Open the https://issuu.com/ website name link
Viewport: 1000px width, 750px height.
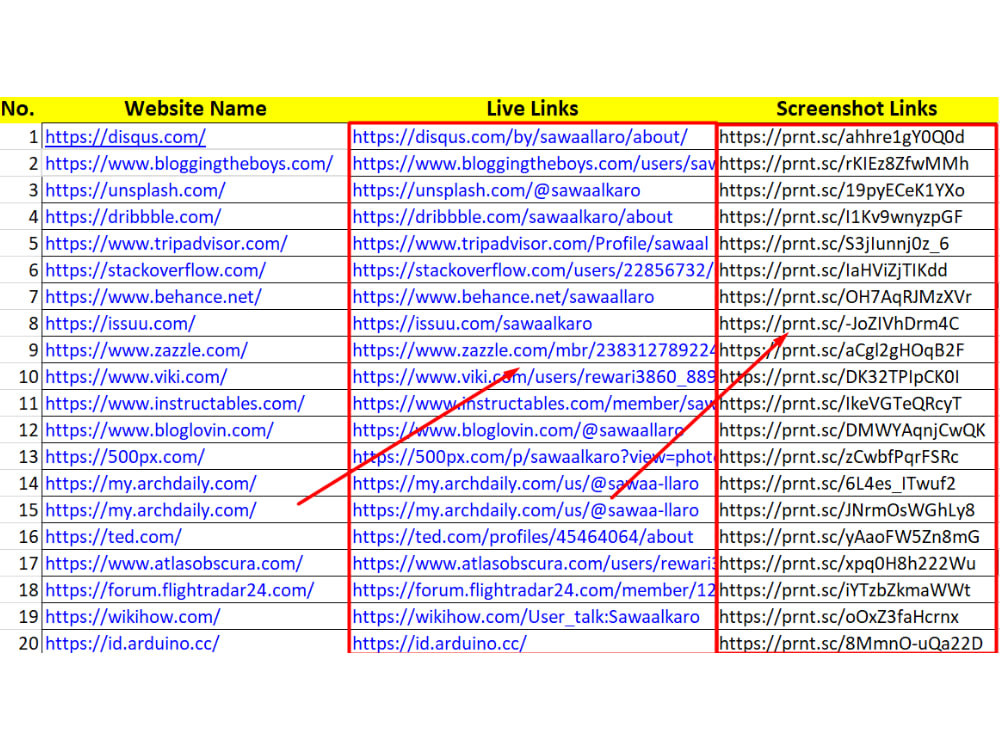coord(121,324)
